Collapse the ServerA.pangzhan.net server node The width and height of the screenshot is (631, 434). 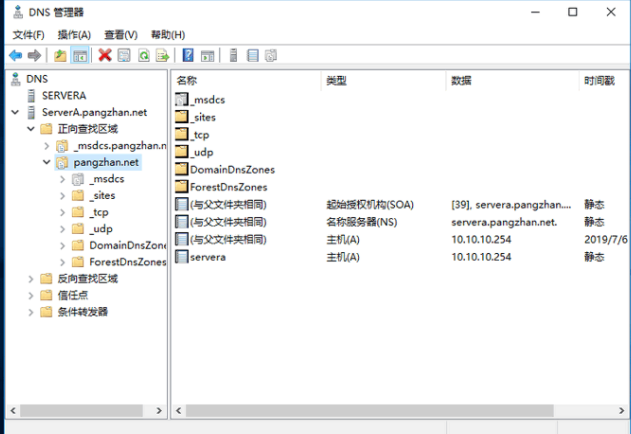[15, 112]
